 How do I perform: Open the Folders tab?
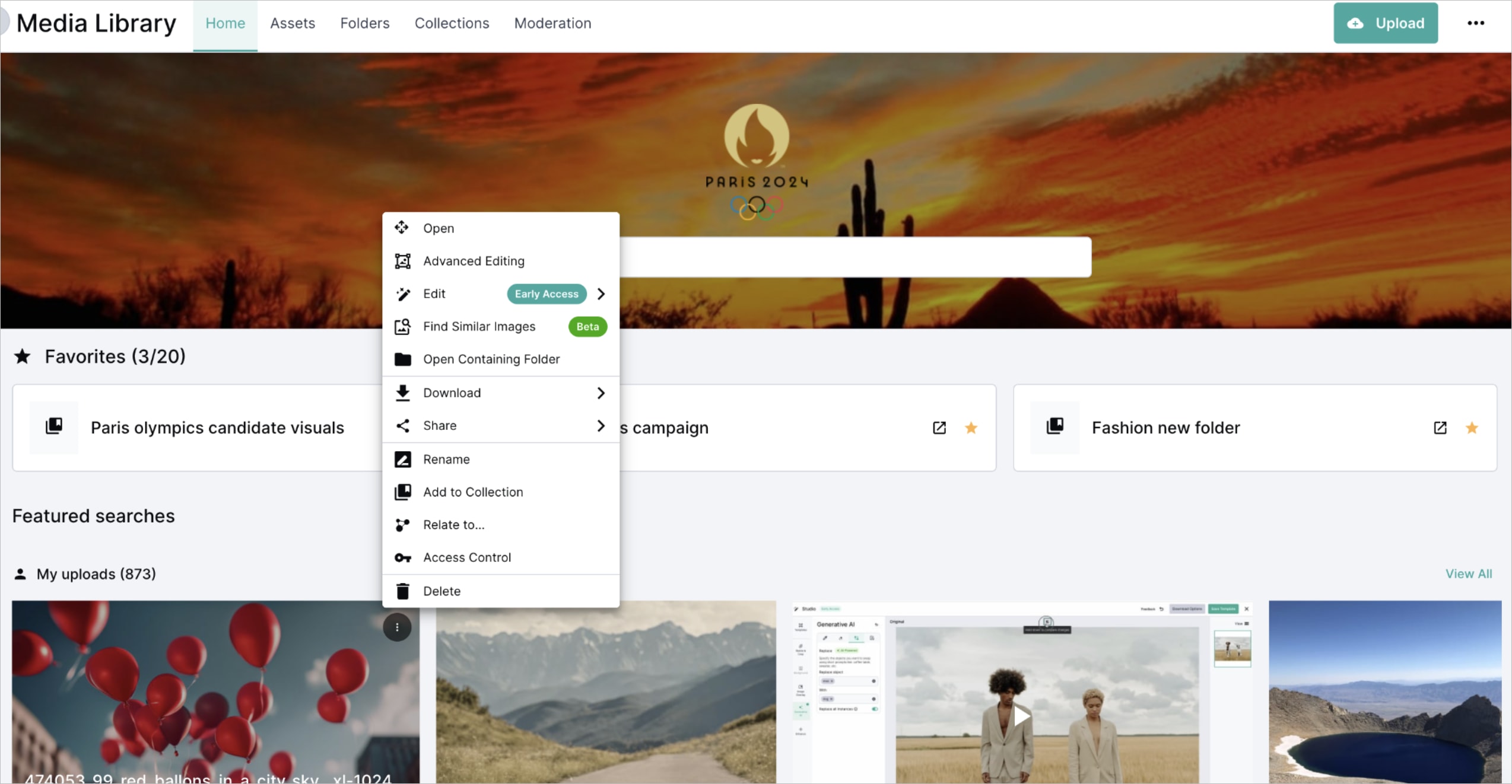pos(365,24)
